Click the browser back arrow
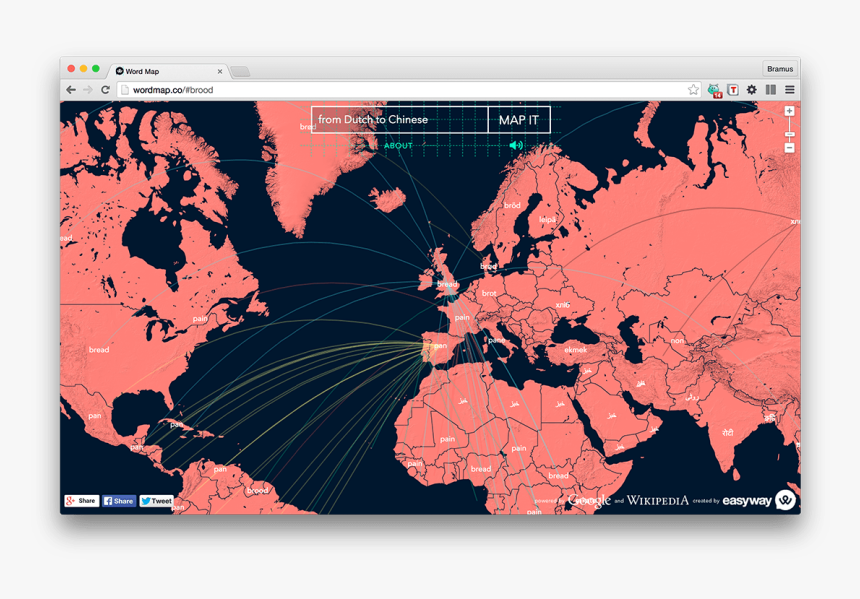The width and height of the screenshot is (860, 599). point(71,90)
